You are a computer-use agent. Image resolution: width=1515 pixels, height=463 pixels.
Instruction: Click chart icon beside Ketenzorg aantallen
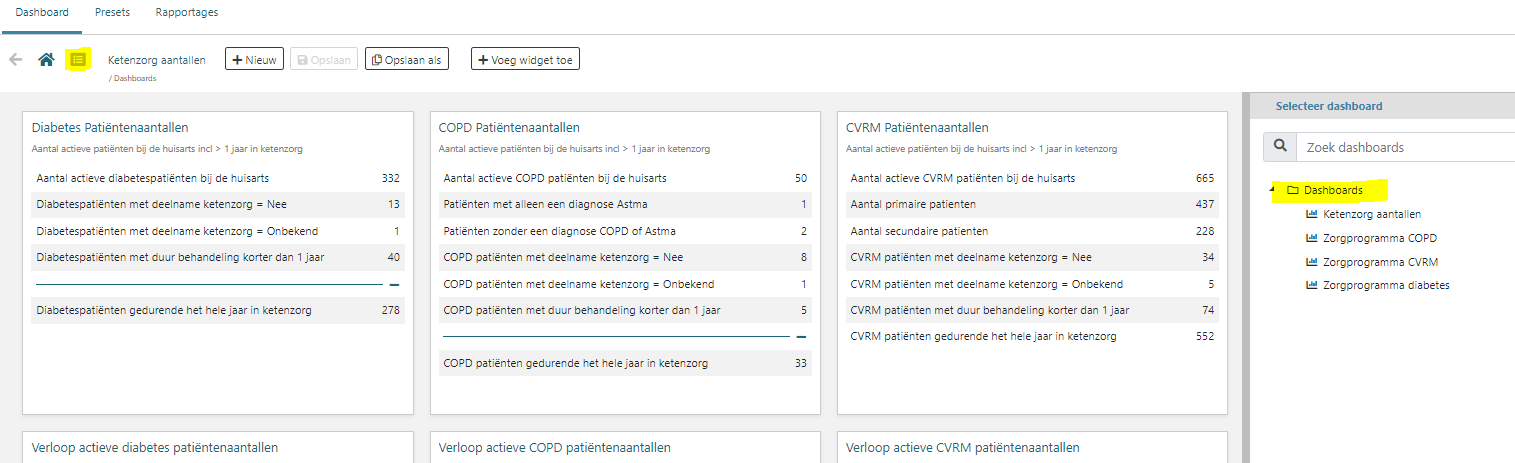1312,214
